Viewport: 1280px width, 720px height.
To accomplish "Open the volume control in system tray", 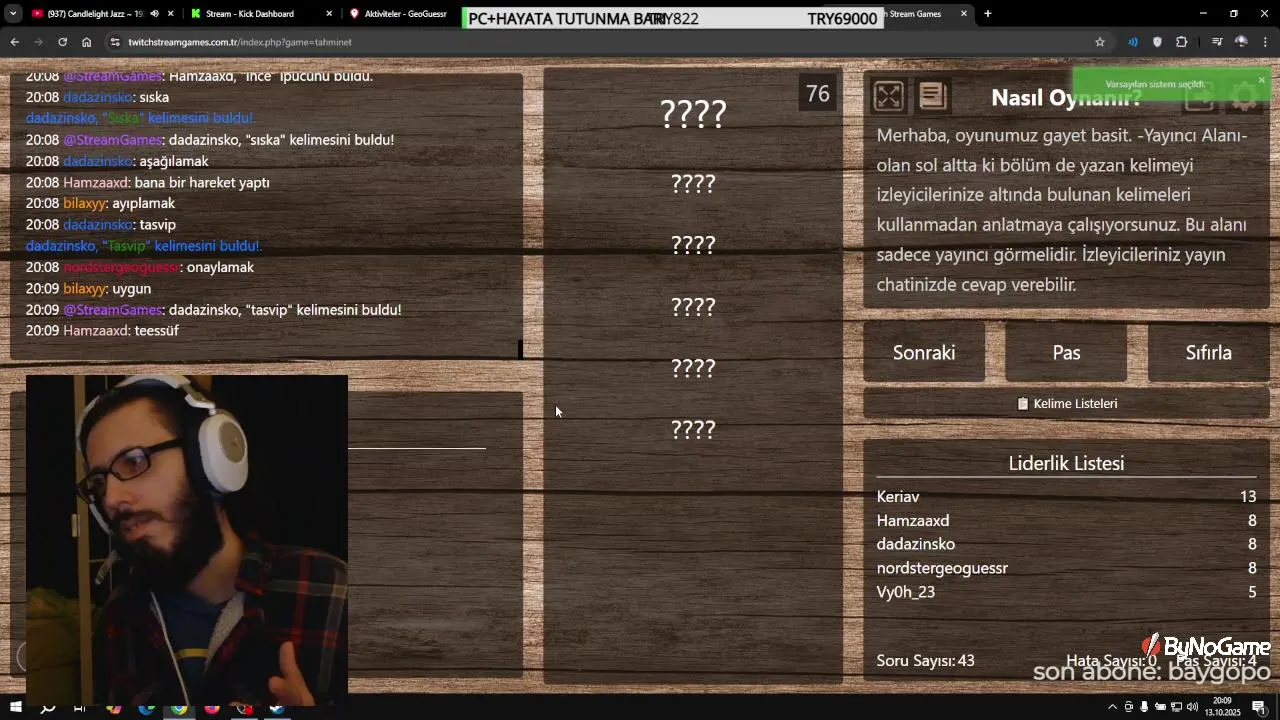I will [x=1192, y=707].
